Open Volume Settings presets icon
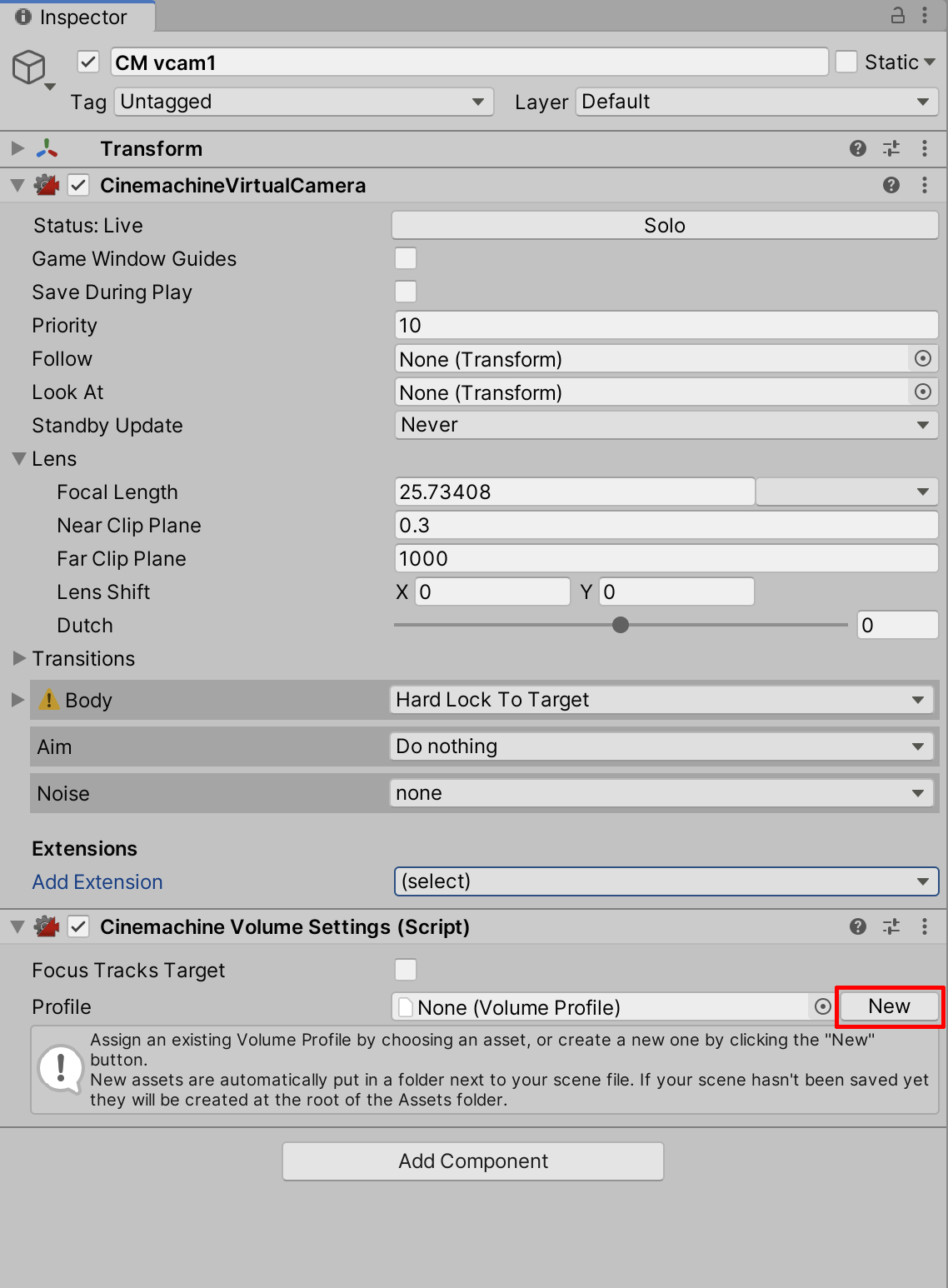This screenshot has width=948, height=1288. pos(891,926)
